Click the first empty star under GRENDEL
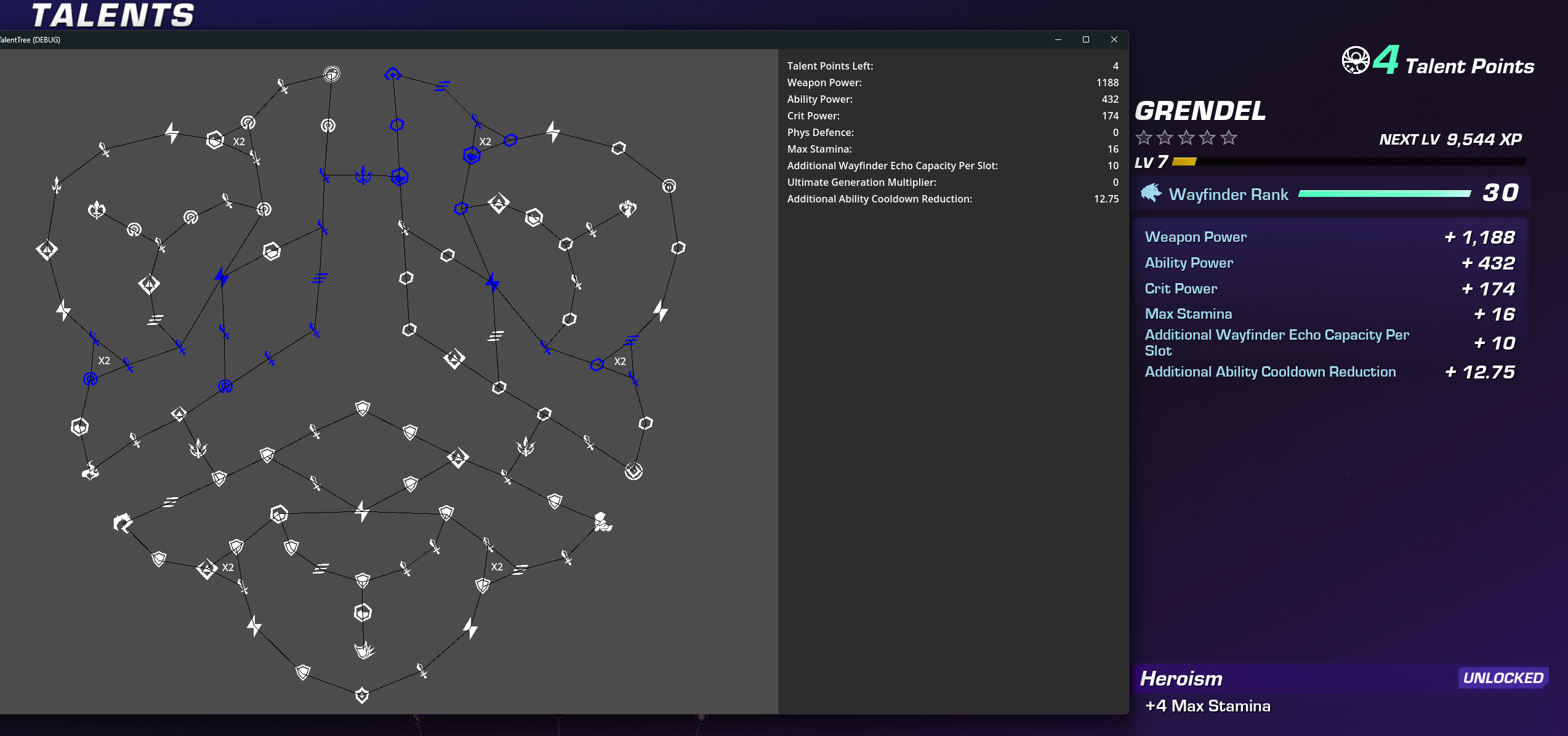 tap(1144, 138)
